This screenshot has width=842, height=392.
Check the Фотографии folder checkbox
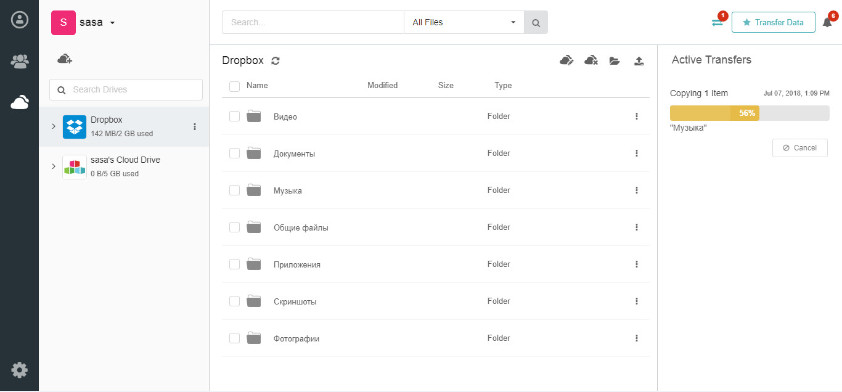[235, 339]
